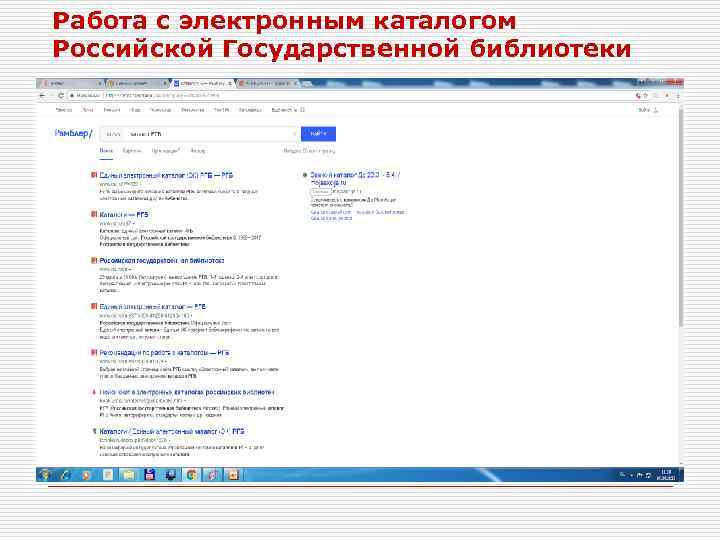Click the Рамблер logo

click(x=73, y=133)
